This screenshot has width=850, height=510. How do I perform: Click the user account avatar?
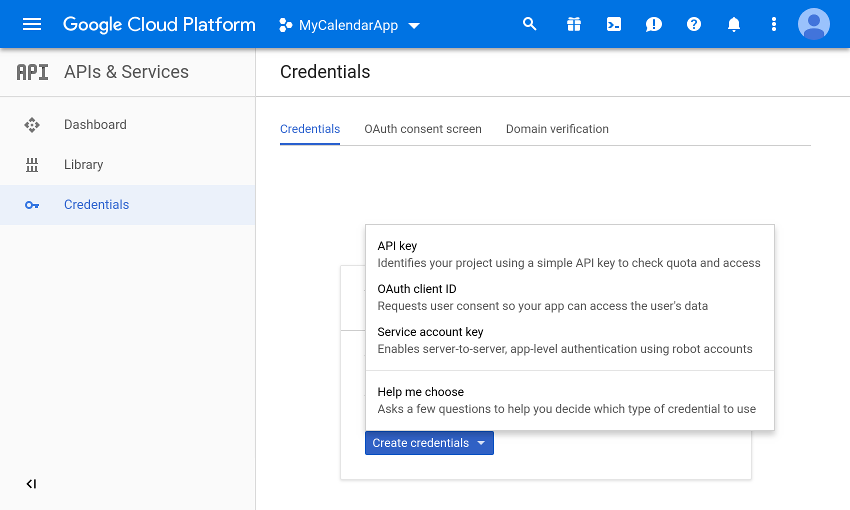[814, 24]
